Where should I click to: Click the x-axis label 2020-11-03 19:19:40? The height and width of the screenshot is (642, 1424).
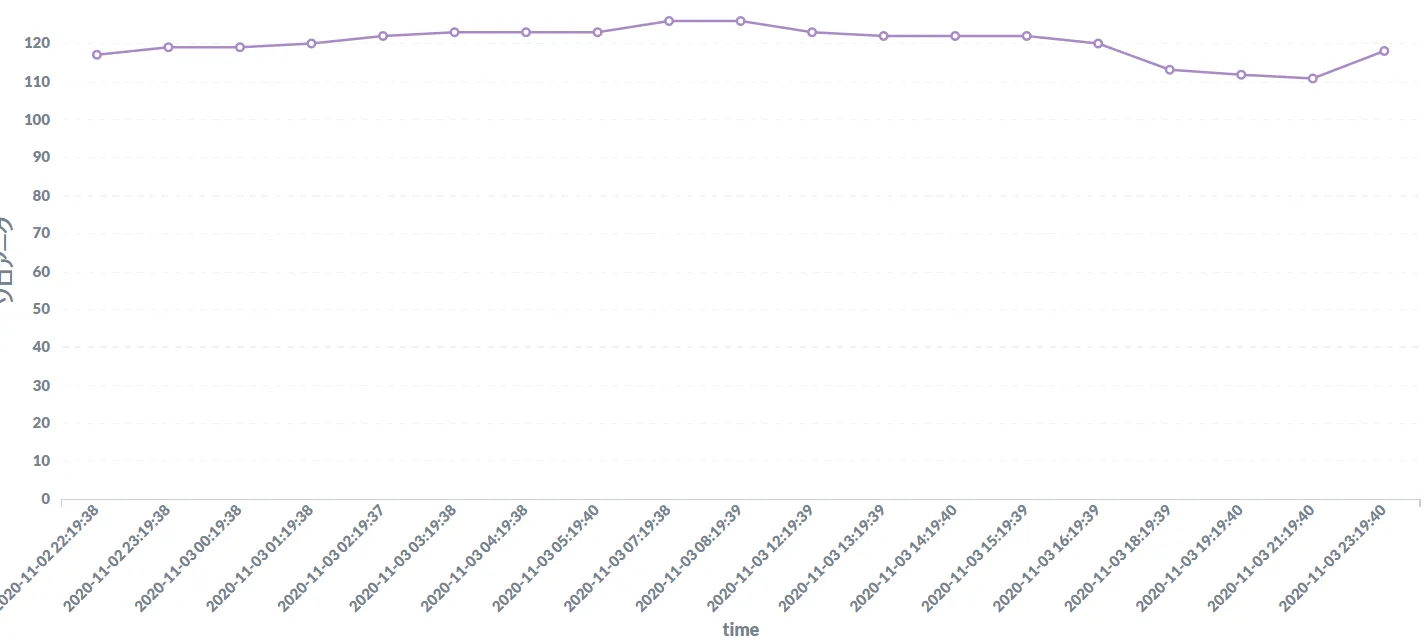tap(1191, 556)
